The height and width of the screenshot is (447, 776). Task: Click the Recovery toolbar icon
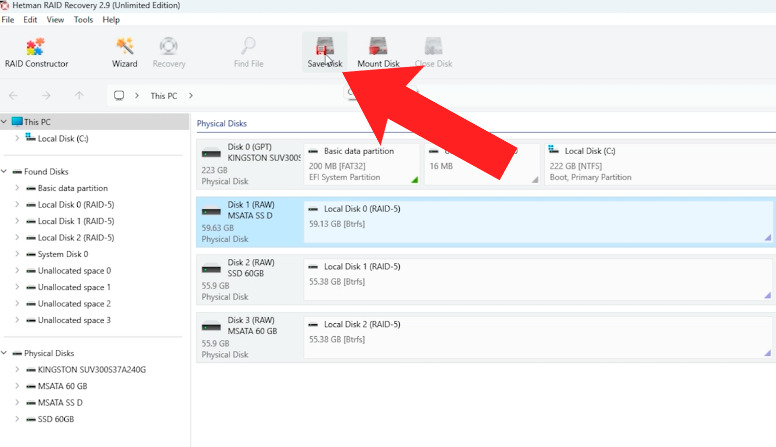[169, 52]
